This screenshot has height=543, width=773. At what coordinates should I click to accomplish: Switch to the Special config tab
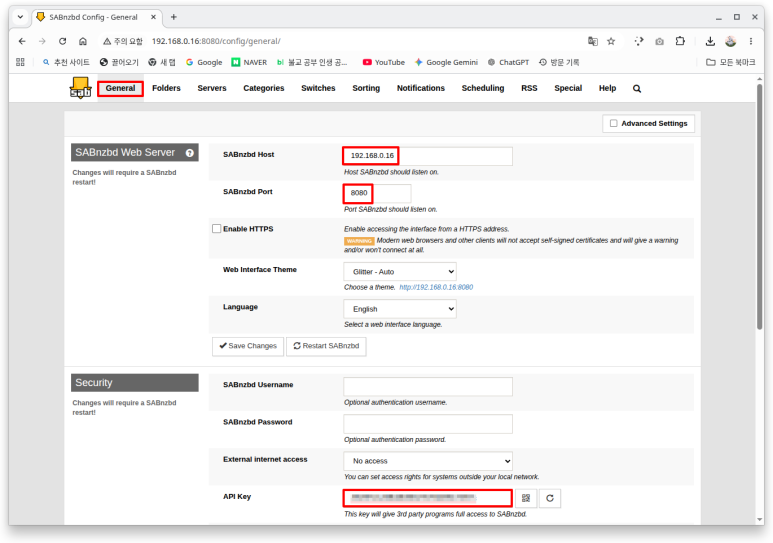(568, 88)
